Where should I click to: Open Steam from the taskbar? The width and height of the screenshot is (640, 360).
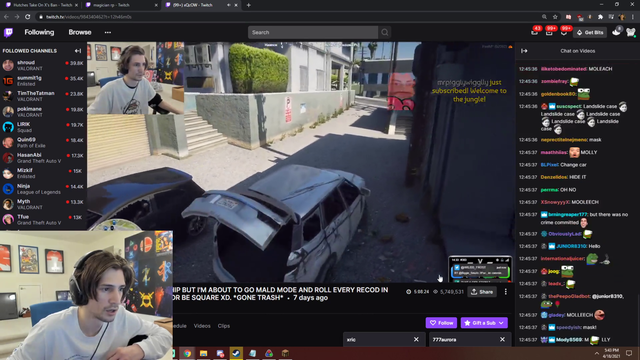(236, 353)
